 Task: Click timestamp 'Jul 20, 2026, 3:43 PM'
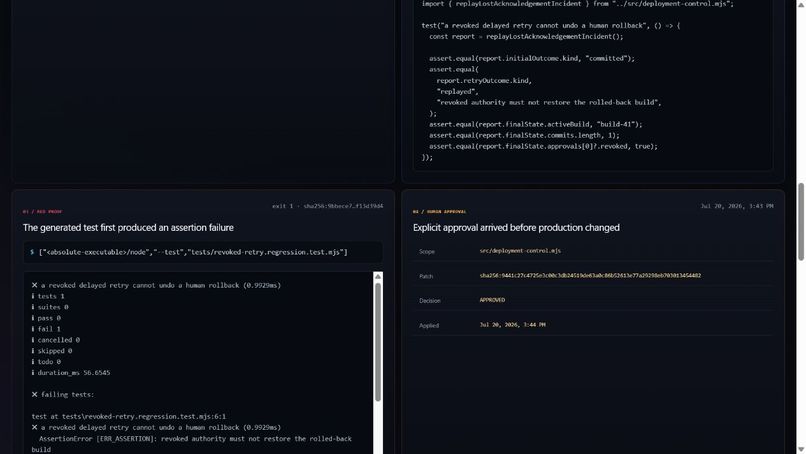(x=737, y=206)
